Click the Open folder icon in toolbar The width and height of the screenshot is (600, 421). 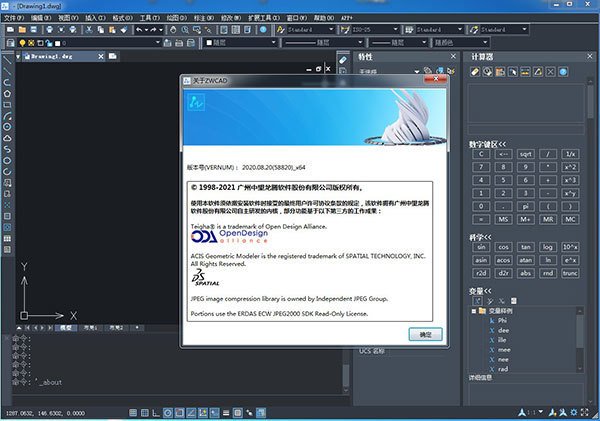pos(22,29)
